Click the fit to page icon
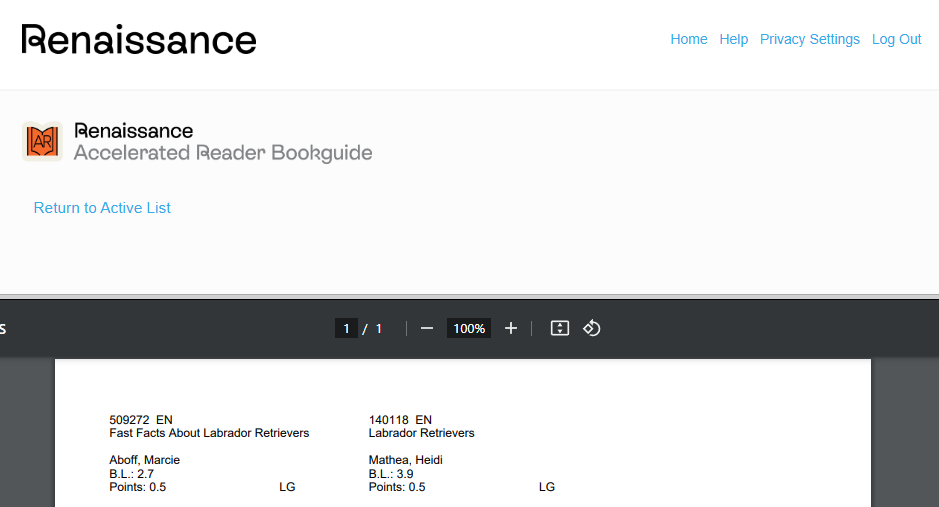The image size is (939, 507). coord(560,329)
